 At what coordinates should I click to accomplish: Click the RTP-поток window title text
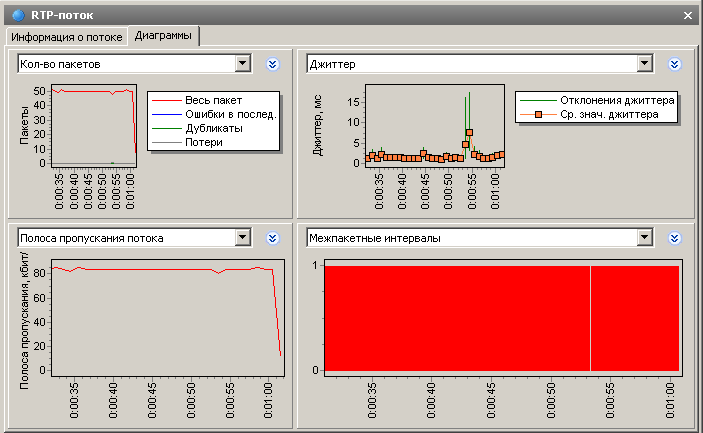62,15
